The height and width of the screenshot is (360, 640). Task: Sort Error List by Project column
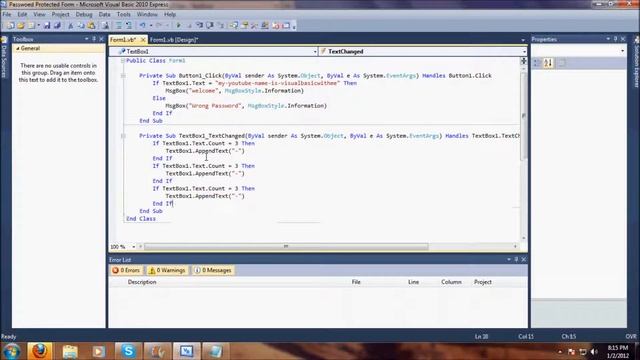[x=482, y=282]
